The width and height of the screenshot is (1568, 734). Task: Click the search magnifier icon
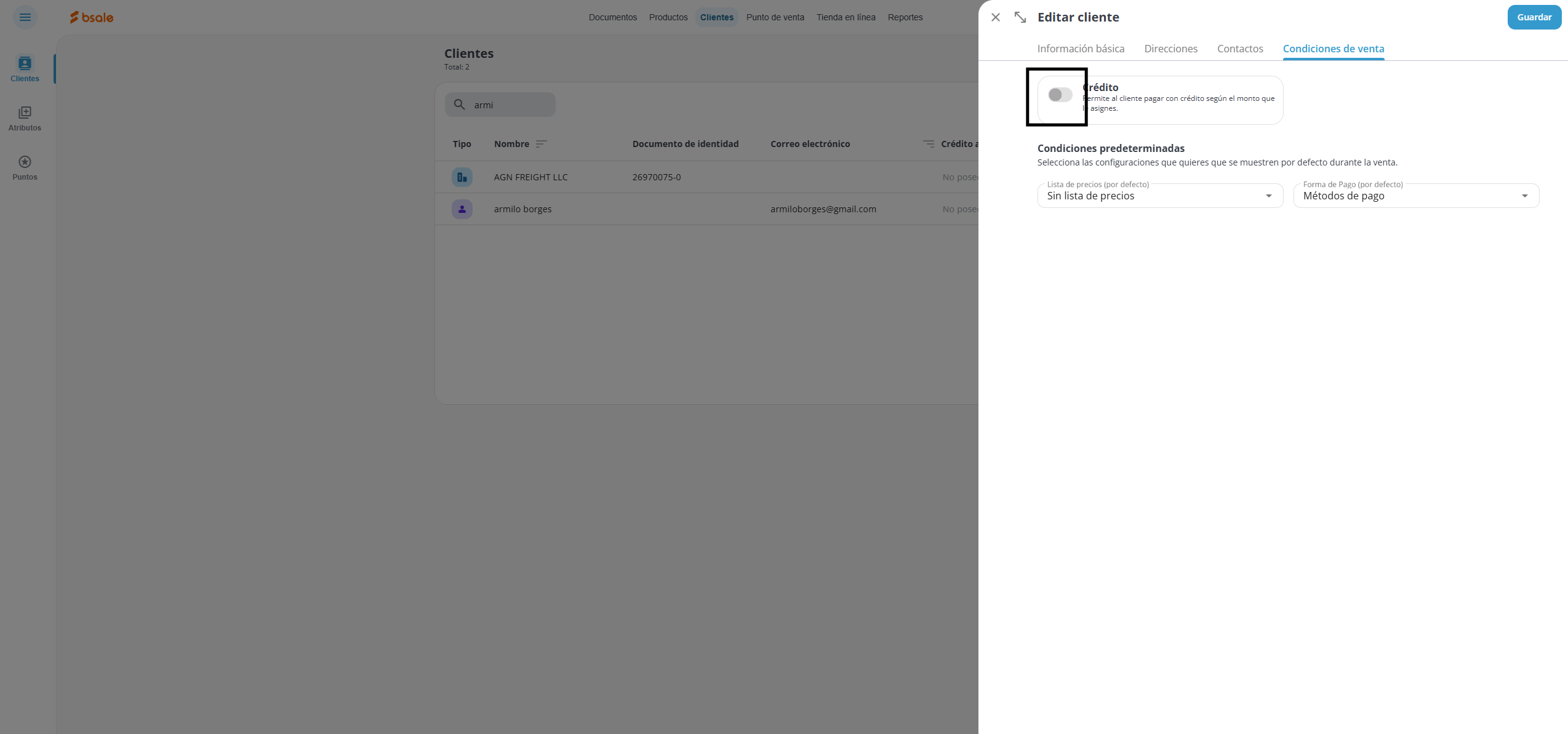click(459, 105)
